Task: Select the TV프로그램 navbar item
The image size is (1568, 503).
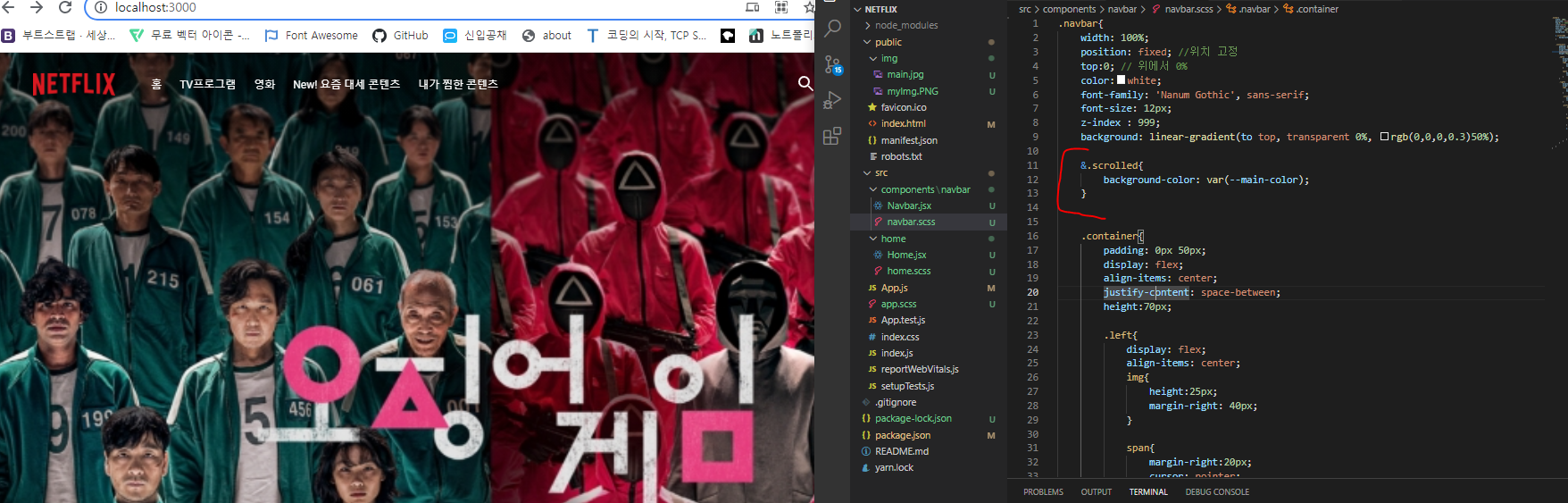Action: point(208,84)
